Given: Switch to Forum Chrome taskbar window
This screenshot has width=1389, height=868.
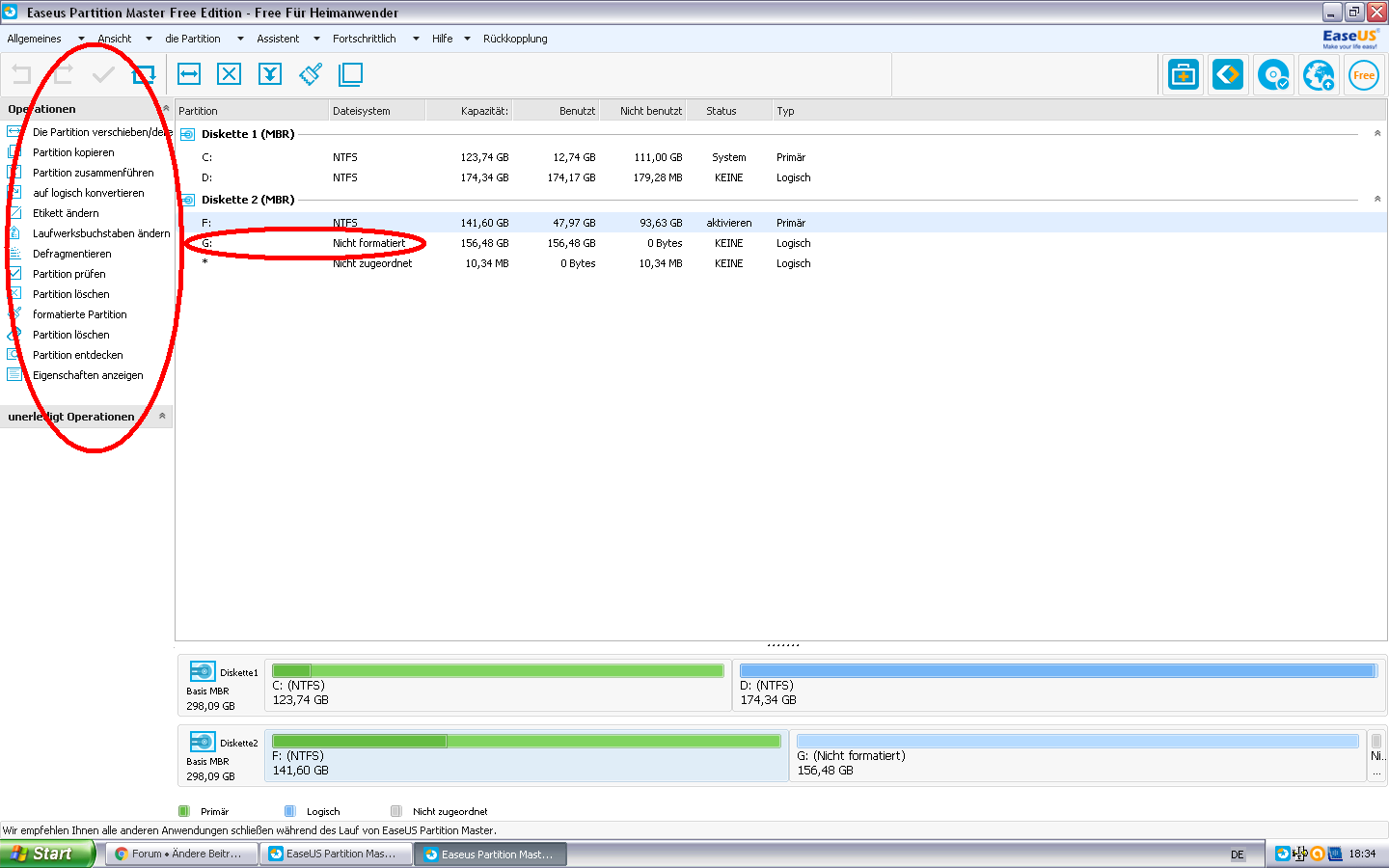Looking at the screenshot, I should [181, 854].
